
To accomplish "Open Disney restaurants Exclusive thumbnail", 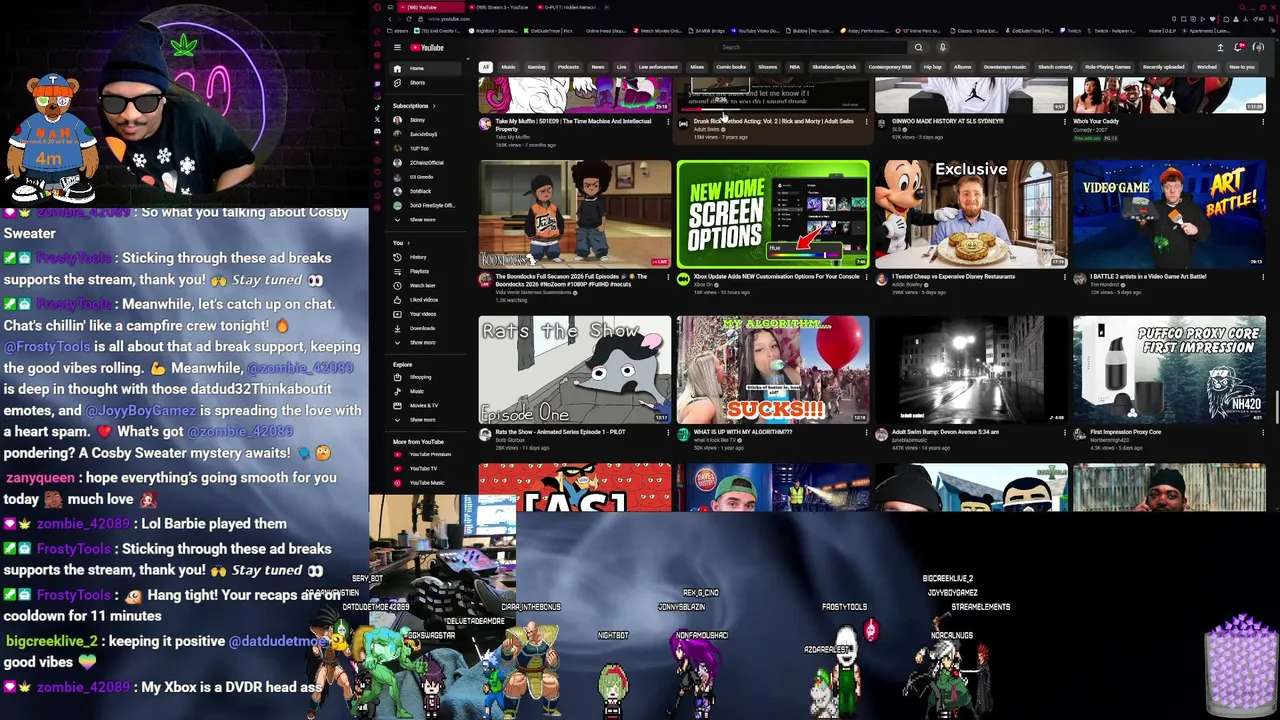I will [971, 213].
